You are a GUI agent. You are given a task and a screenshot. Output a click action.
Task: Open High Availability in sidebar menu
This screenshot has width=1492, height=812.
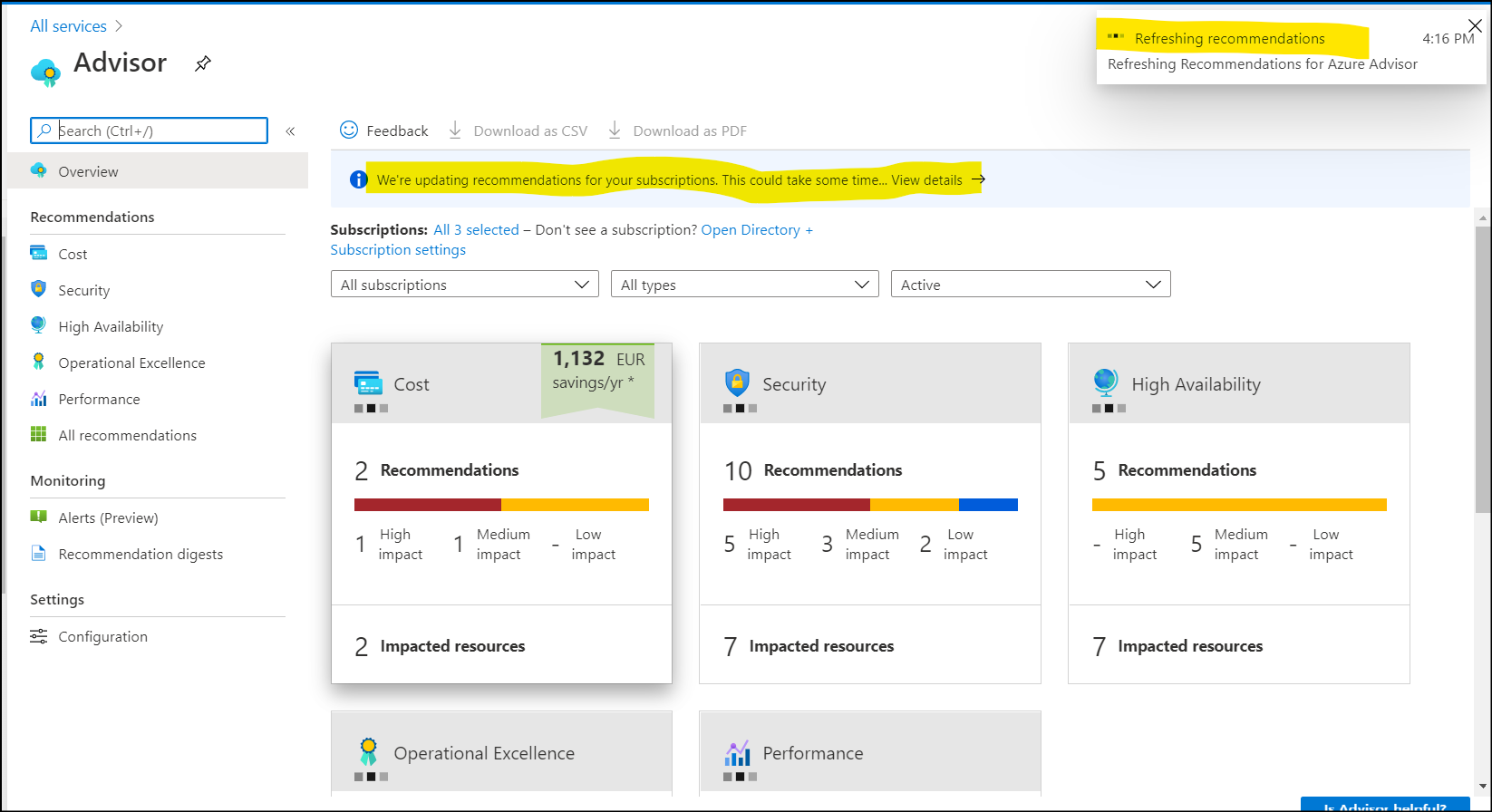(x=111, y=327)
